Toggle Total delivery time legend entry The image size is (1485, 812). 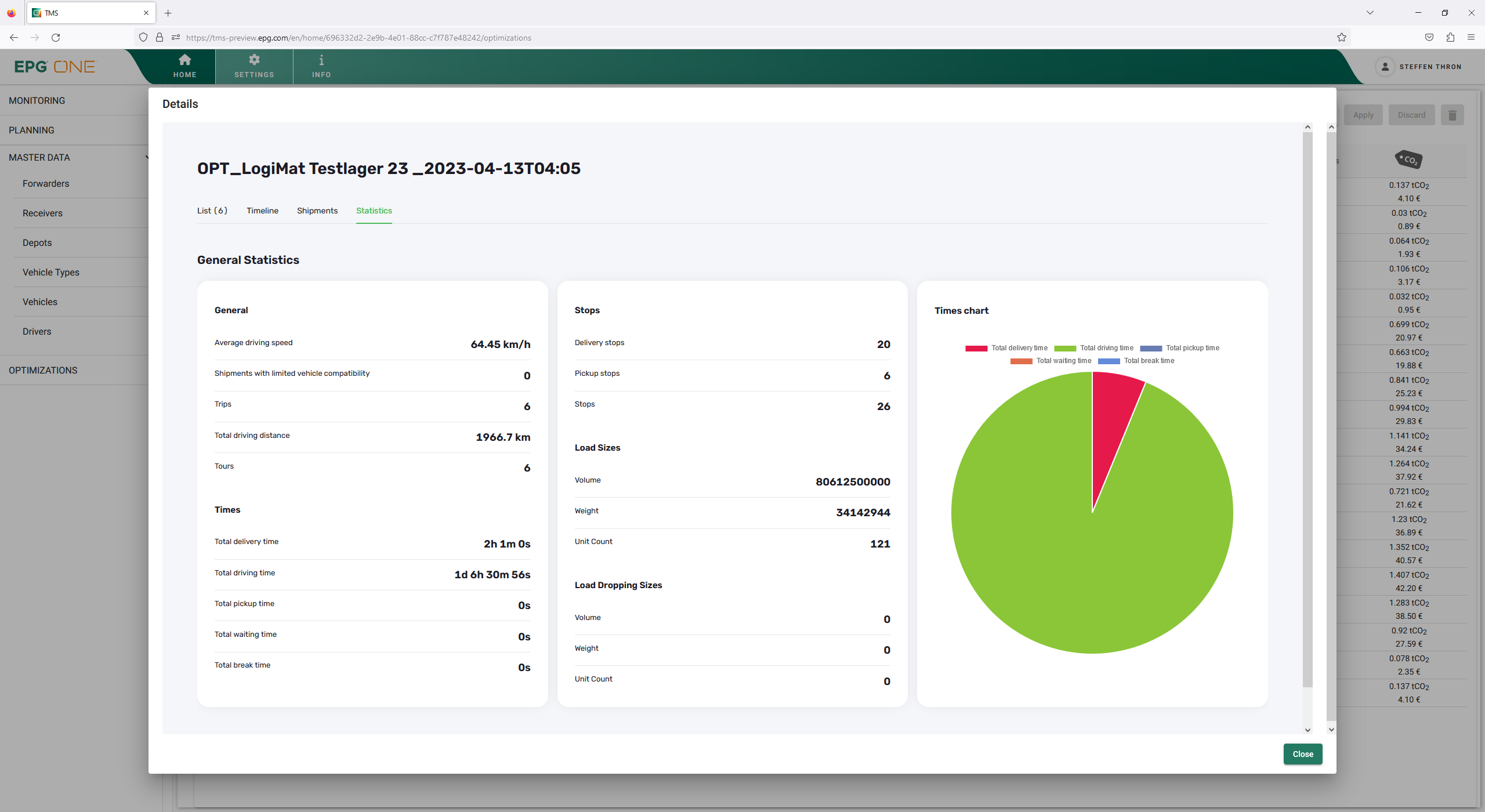[x=1007, y=348]
